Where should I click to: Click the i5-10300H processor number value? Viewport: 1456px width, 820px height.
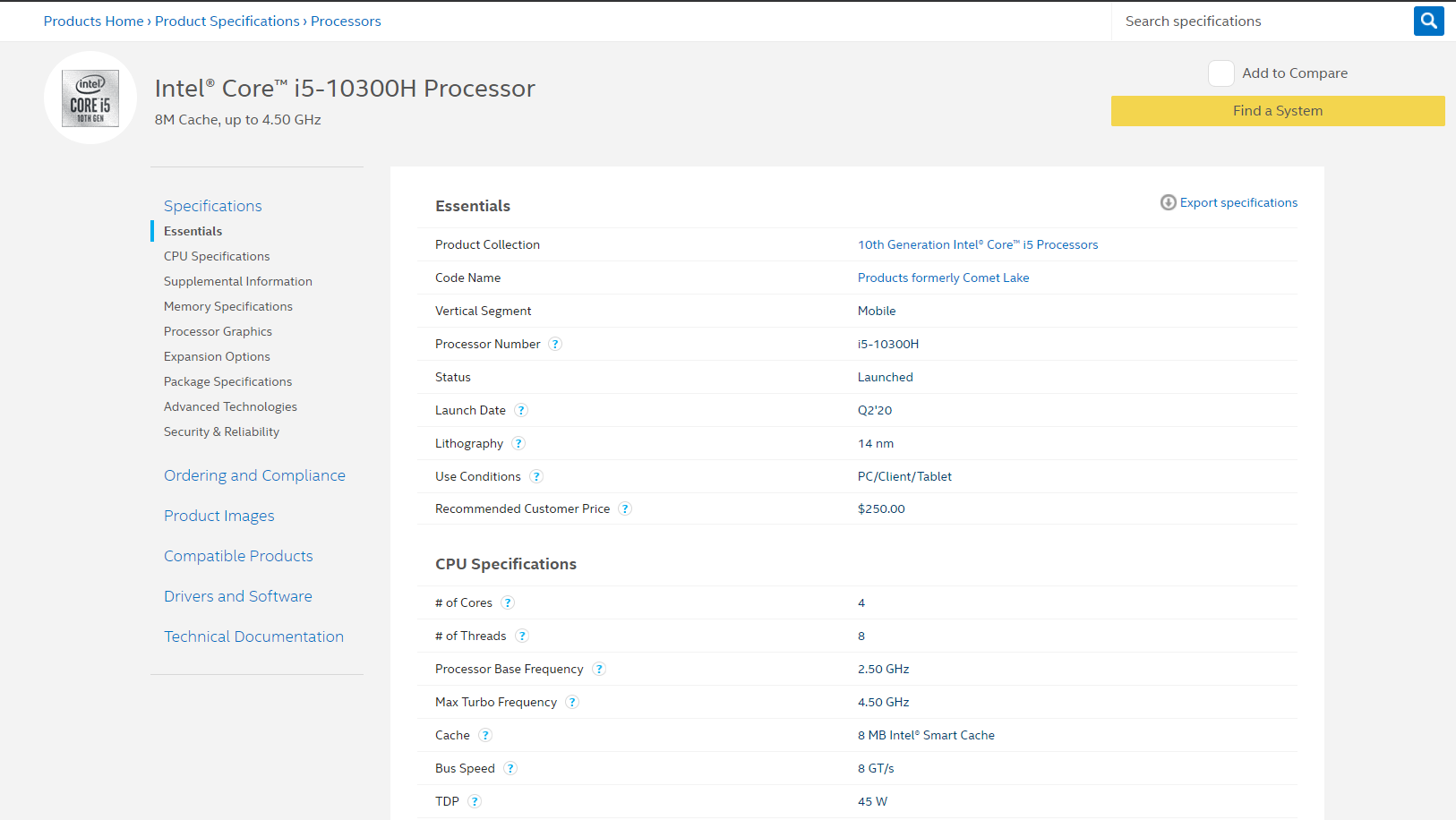[x=888, y=344]
